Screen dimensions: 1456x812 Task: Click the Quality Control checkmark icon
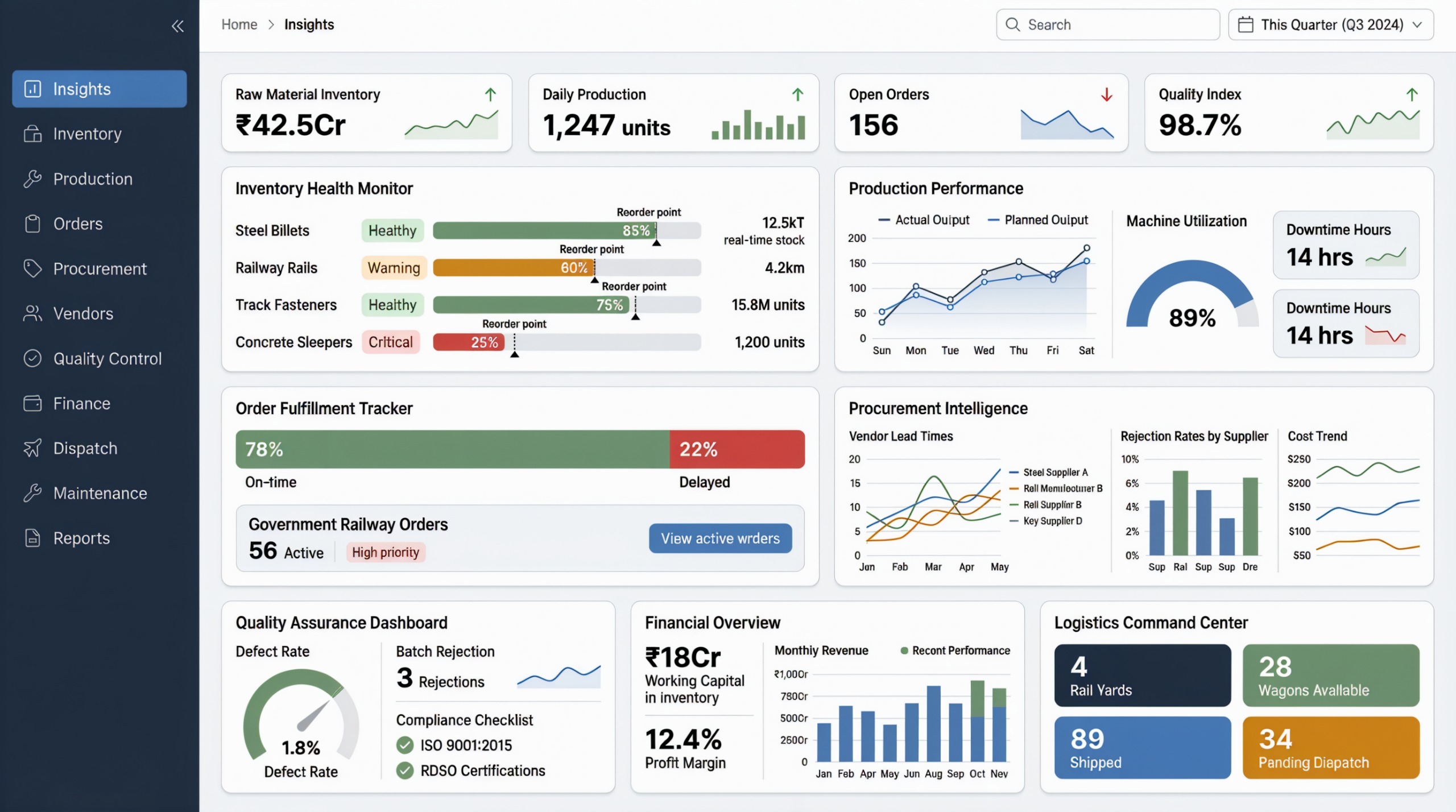(x=32, y=358)
